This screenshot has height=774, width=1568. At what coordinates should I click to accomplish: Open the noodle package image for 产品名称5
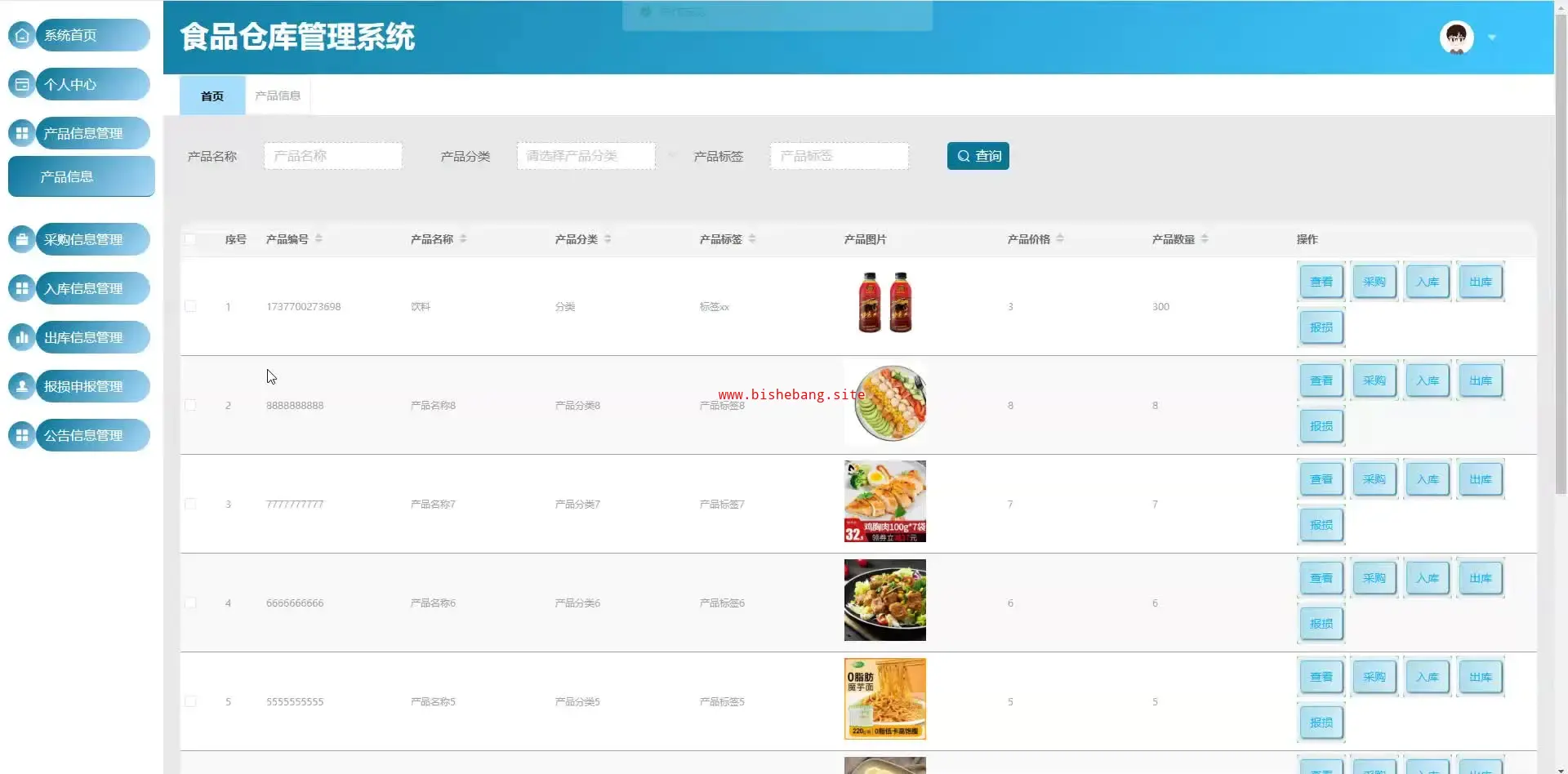(x=885, y=699)
